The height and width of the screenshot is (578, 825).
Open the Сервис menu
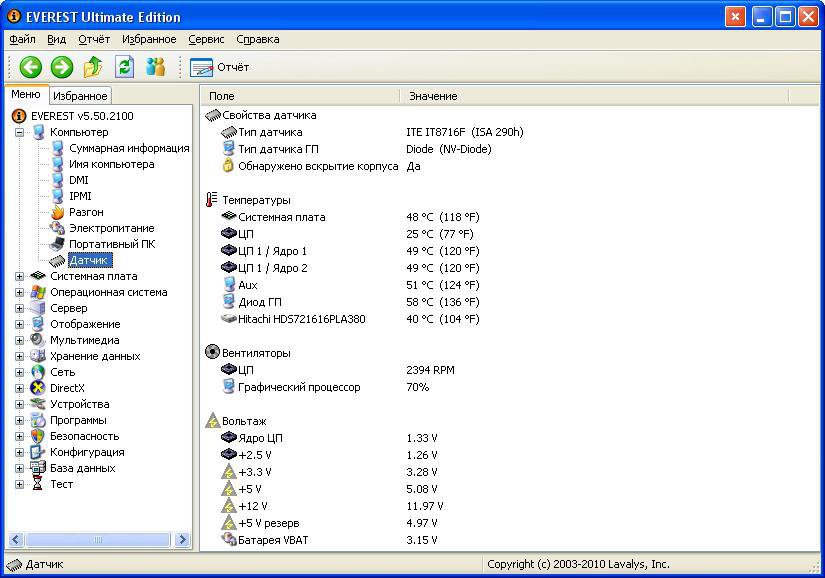[x=206, y=39]
